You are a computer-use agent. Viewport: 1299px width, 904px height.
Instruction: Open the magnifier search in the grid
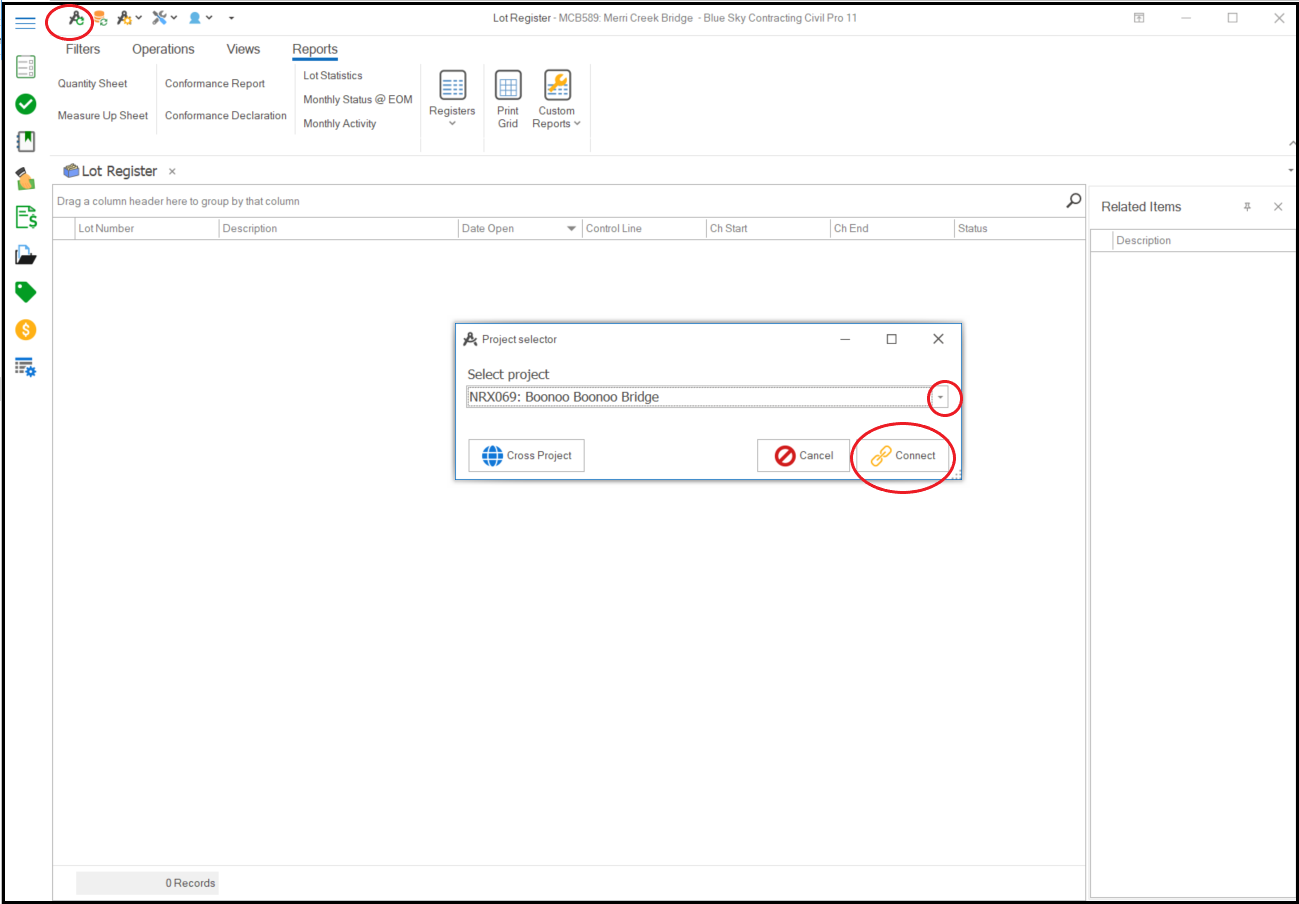coord(1073,201)
